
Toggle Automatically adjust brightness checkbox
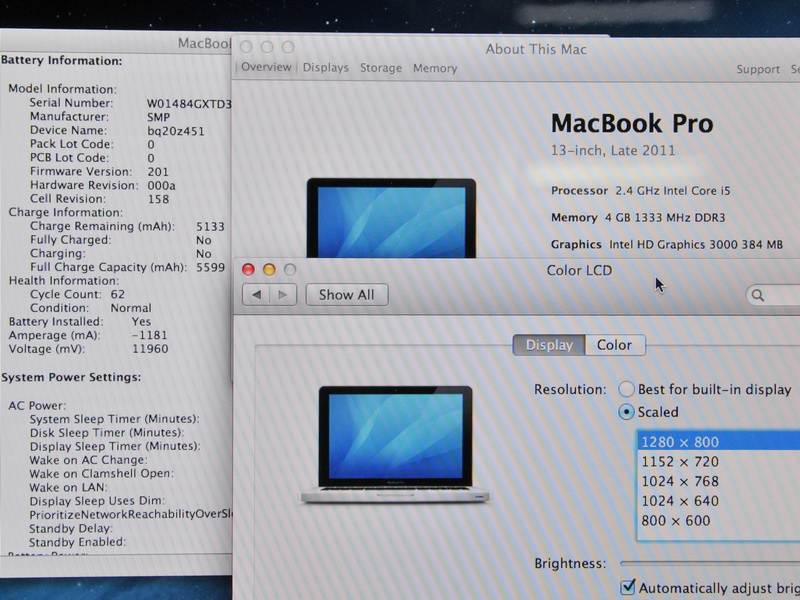pyautogui.click(x=628, y=587)
